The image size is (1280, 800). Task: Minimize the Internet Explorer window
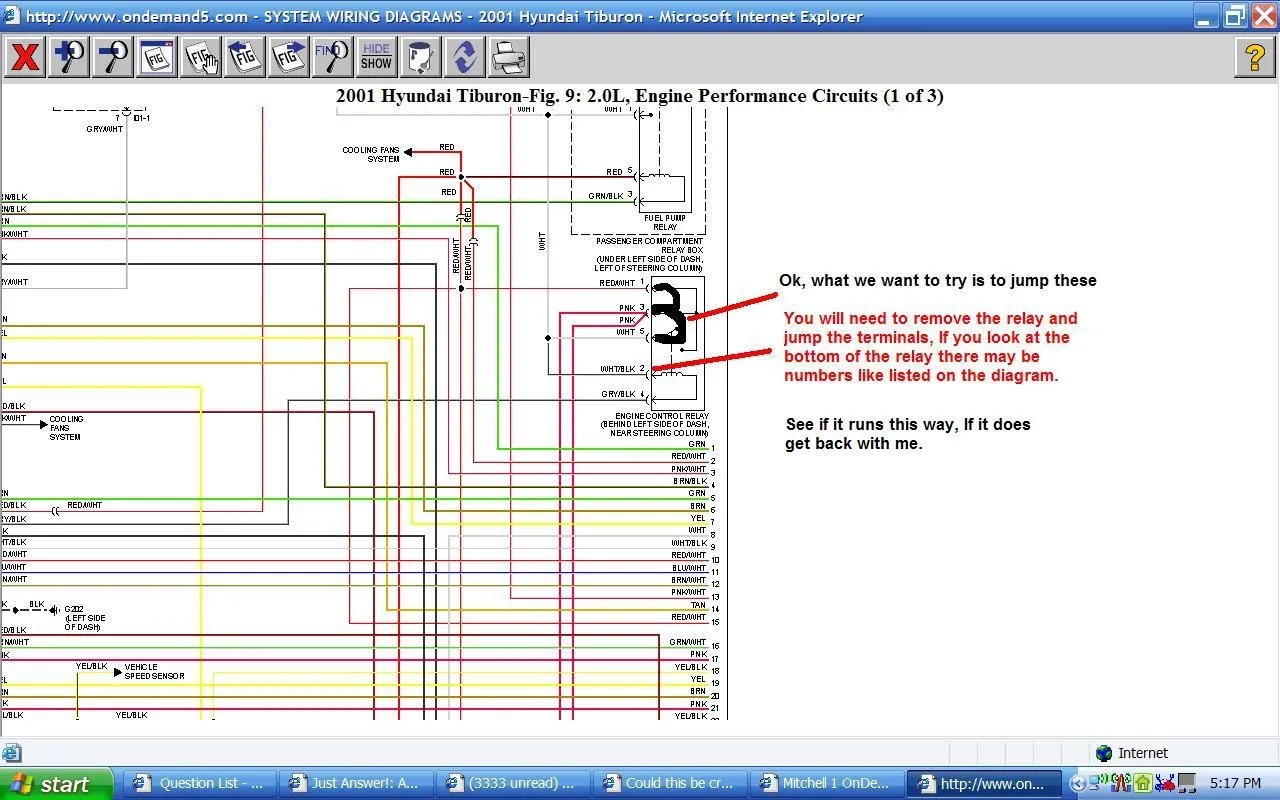pos(1207,16)
